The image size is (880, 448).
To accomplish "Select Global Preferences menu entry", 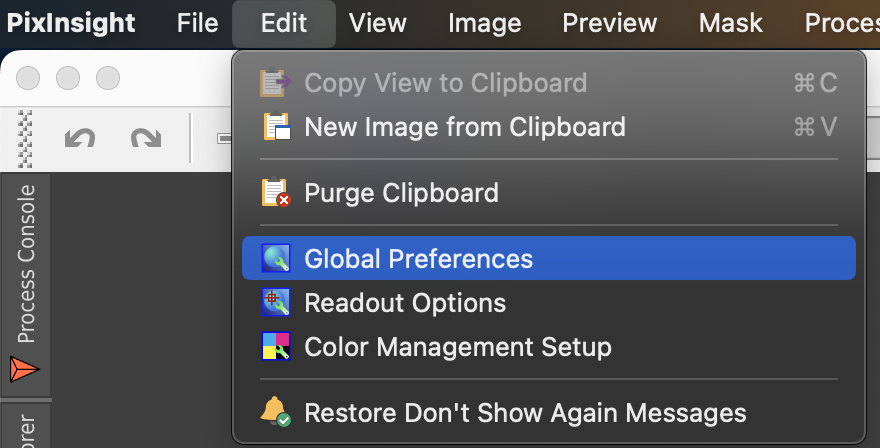I will point(548,258).
